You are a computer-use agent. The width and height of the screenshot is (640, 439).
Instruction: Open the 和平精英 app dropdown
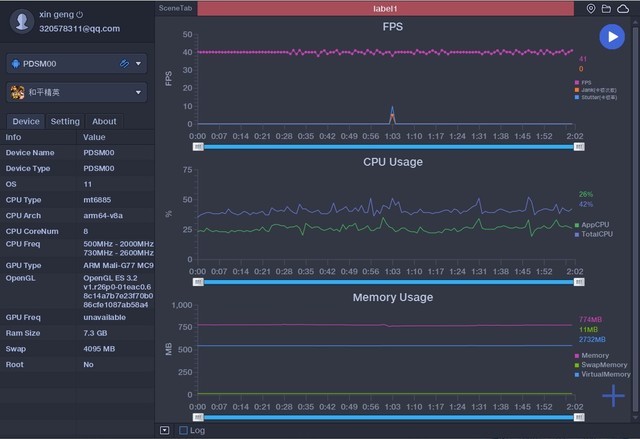139,93
